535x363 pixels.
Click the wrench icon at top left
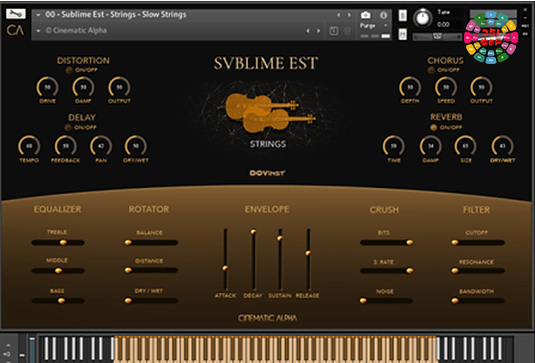coord(16,14)
